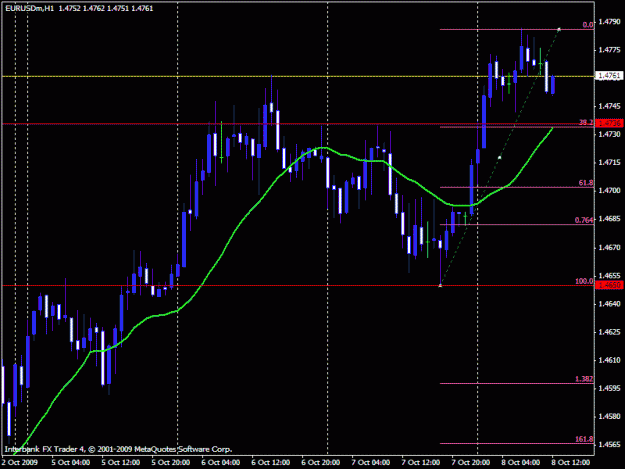The width and height of the screenshot is (625, 469).
Task: Click the 1.4670 price axis value
Action: 609,247
